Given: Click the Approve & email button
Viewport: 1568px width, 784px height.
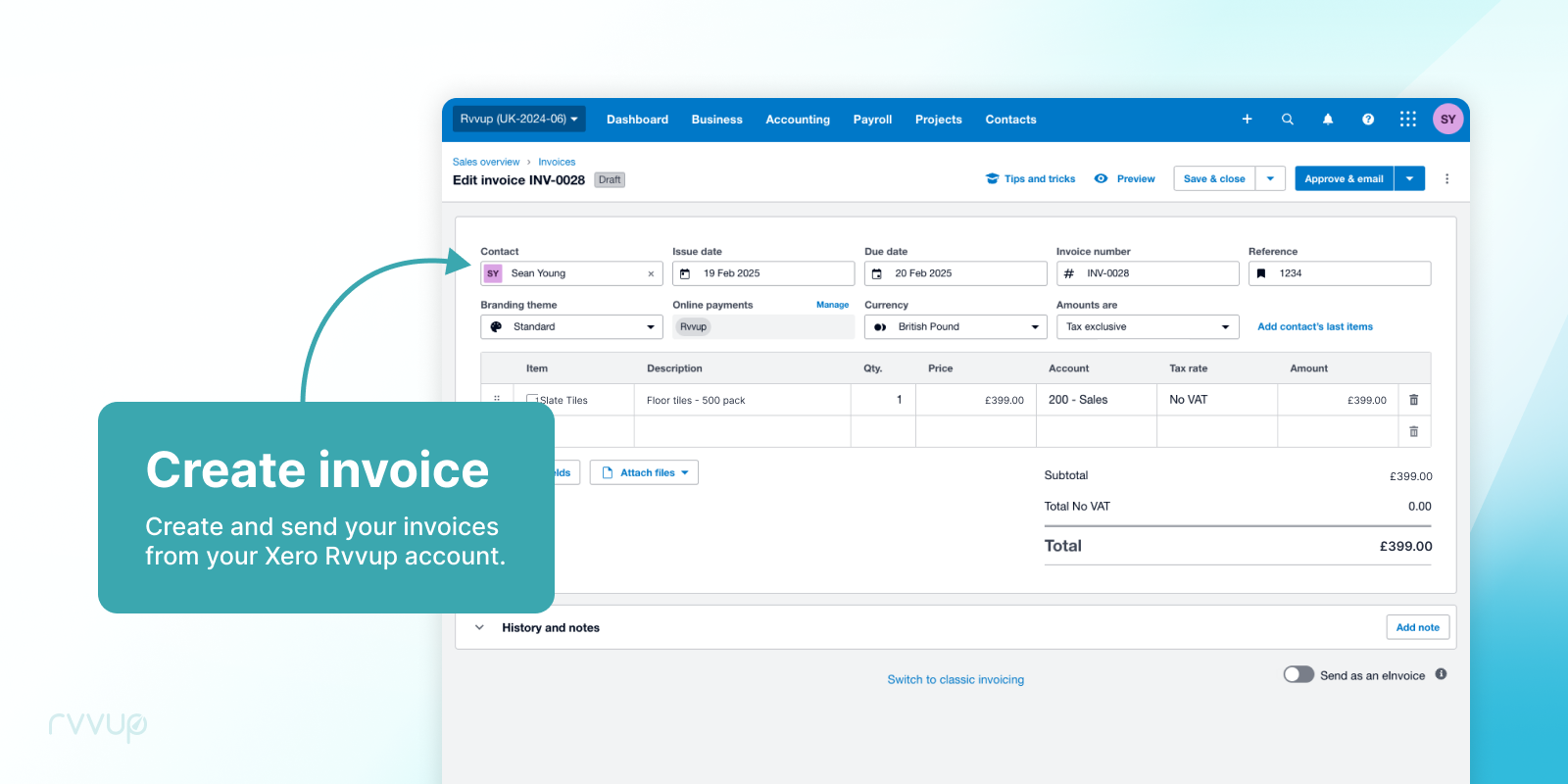Looking at the screenshot, I should pos(1344,178).
